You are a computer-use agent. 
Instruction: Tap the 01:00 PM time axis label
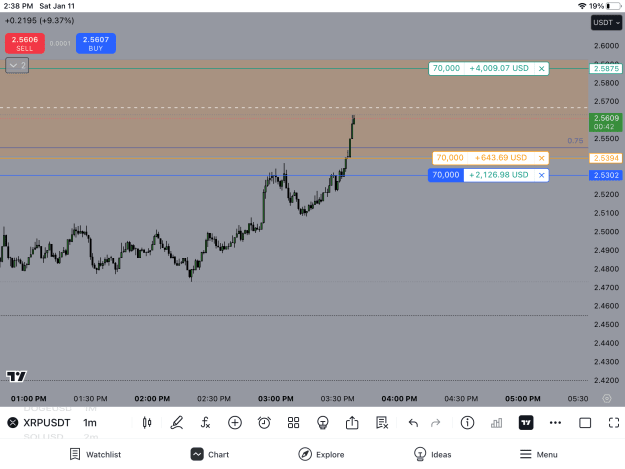point(29,398)
